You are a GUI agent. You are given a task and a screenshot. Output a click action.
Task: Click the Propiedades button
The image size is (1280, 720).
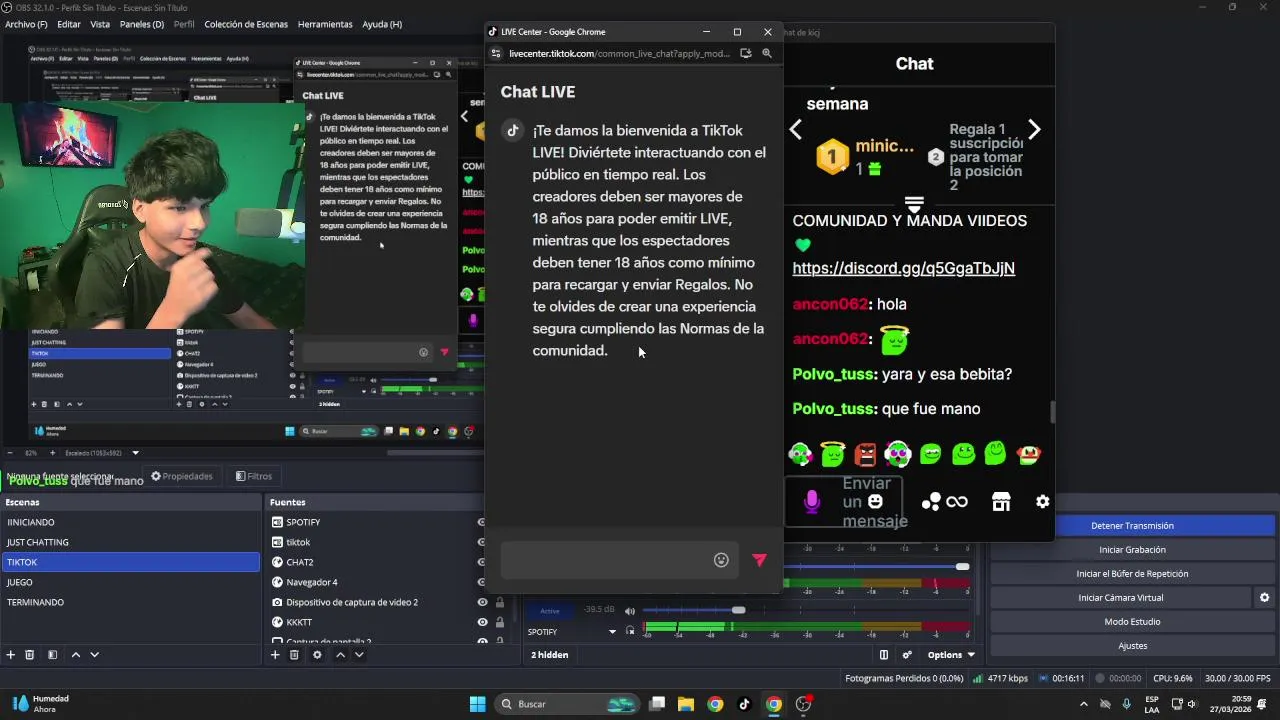[x=181, y=476]
